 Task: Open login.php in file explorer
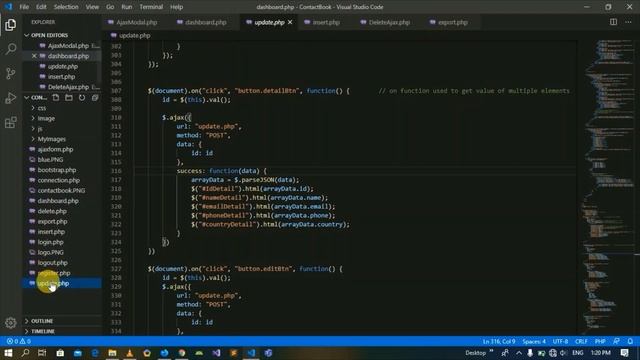click(50, 242)
